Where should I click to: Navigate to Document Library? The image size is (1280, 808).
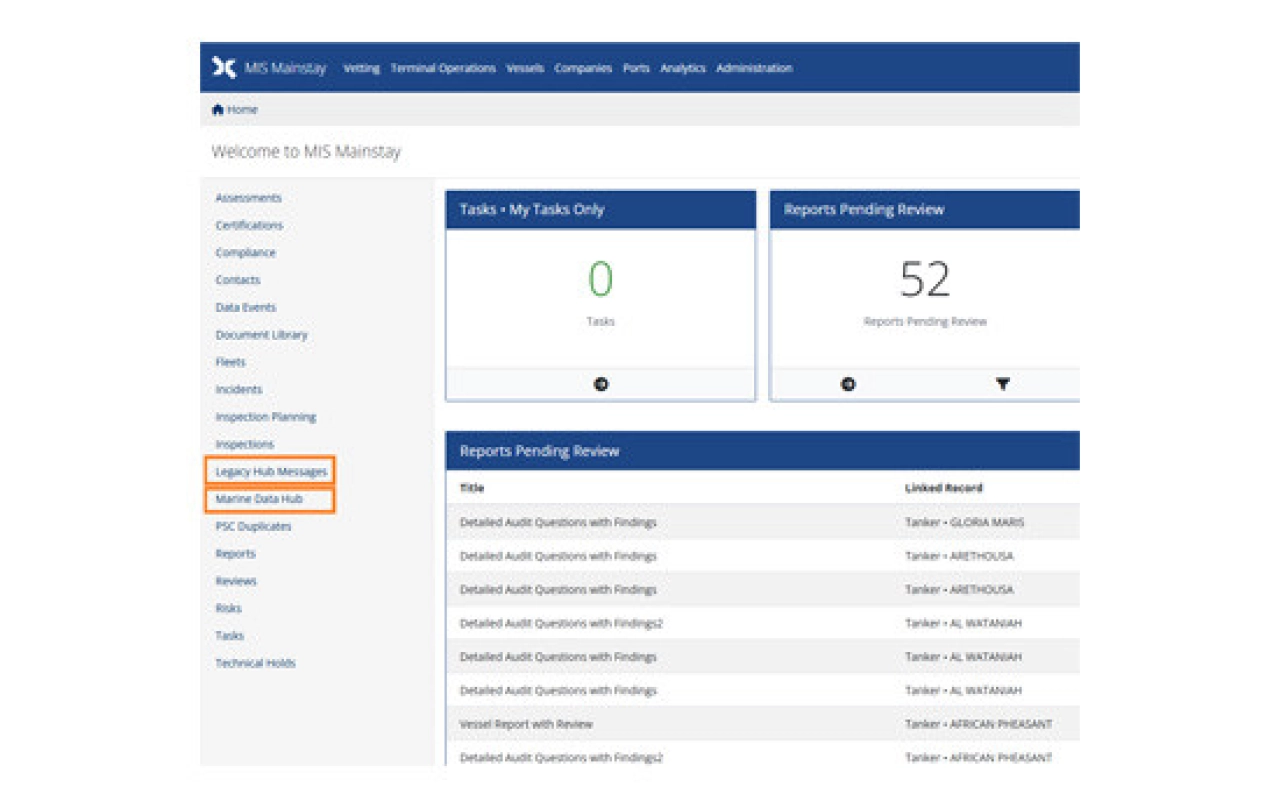(261, 335)
